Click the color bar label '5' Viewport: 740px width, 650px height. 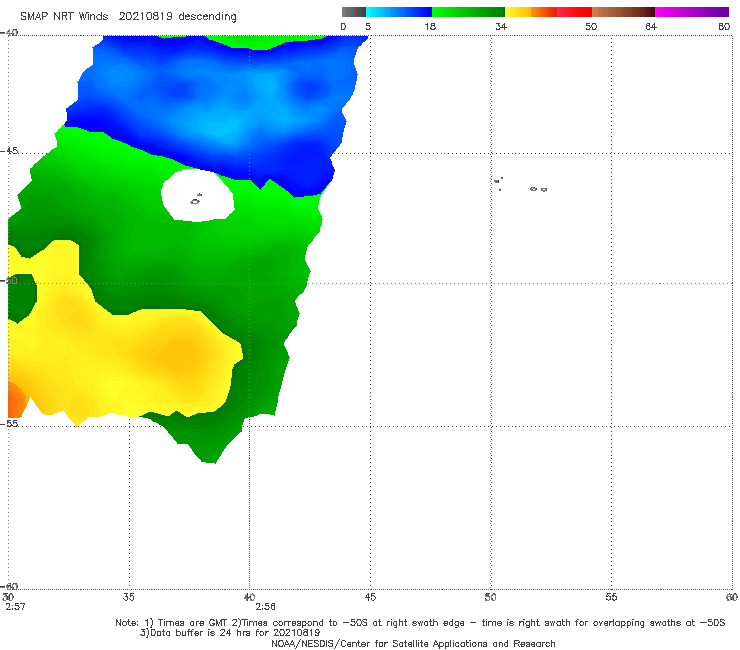[x=368, y=27]
